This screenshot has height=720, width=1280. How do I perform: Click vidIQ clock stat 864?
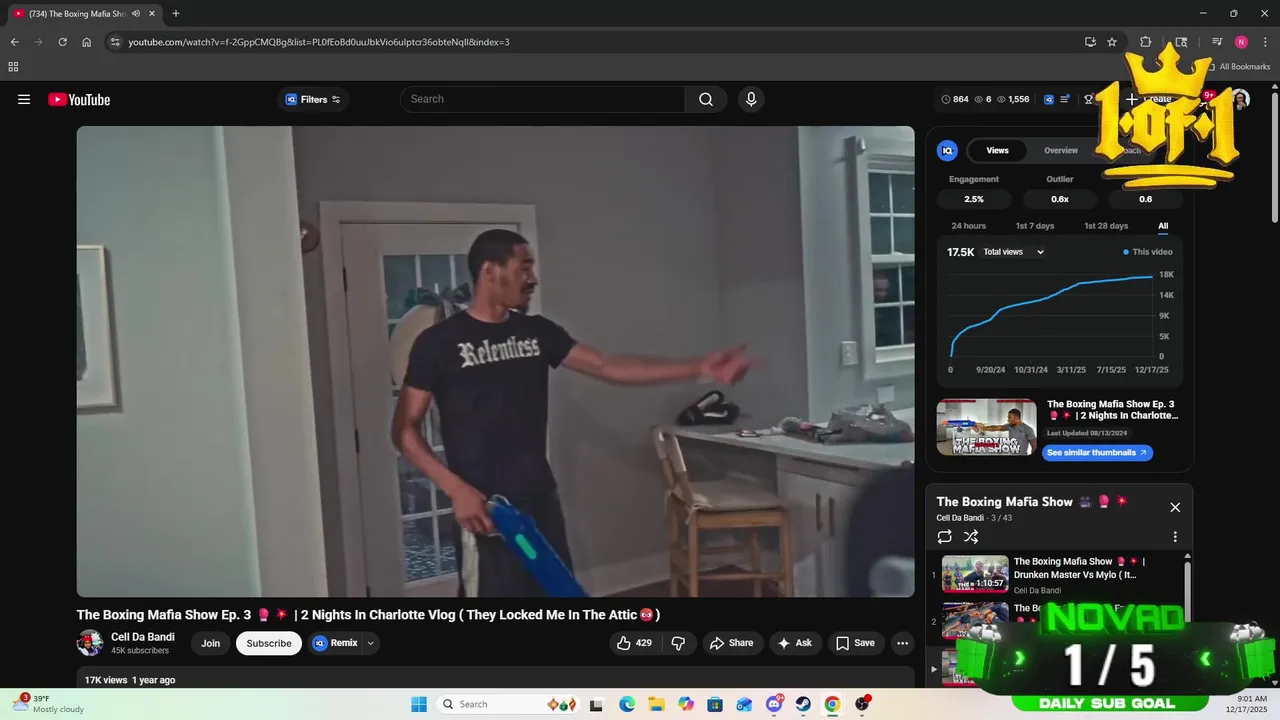click(955, 99)
